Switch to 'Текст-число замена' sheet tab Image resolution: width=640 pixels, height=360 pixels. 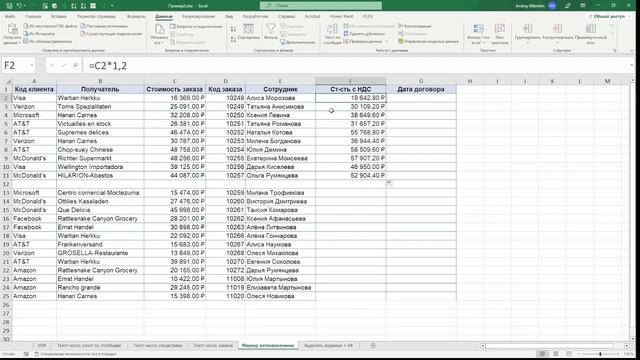coord(213,346)
